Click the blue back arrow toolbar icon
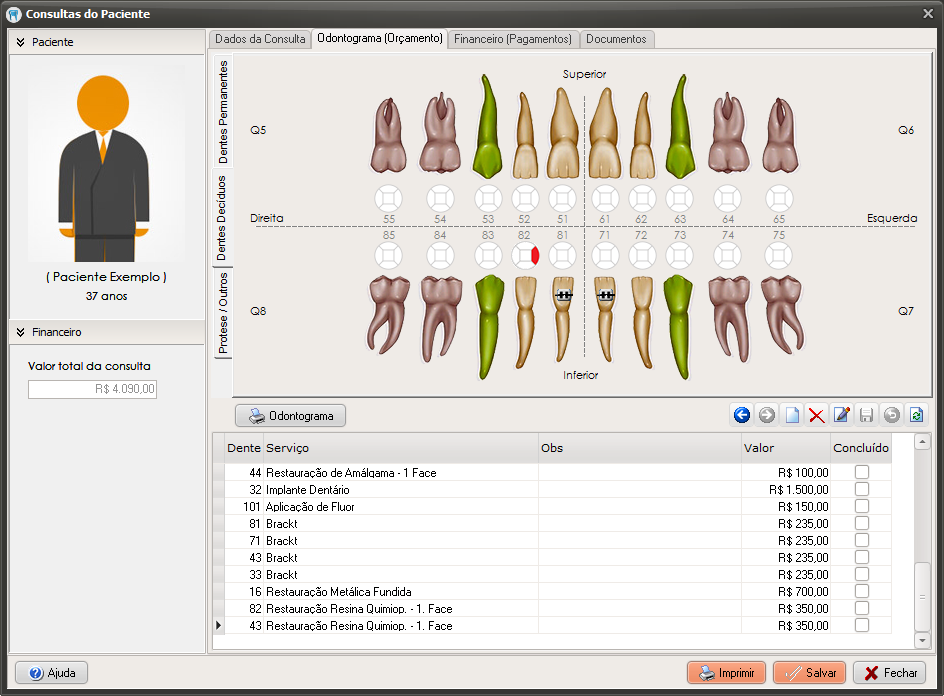Screen dimensions: 944x696 742,415
